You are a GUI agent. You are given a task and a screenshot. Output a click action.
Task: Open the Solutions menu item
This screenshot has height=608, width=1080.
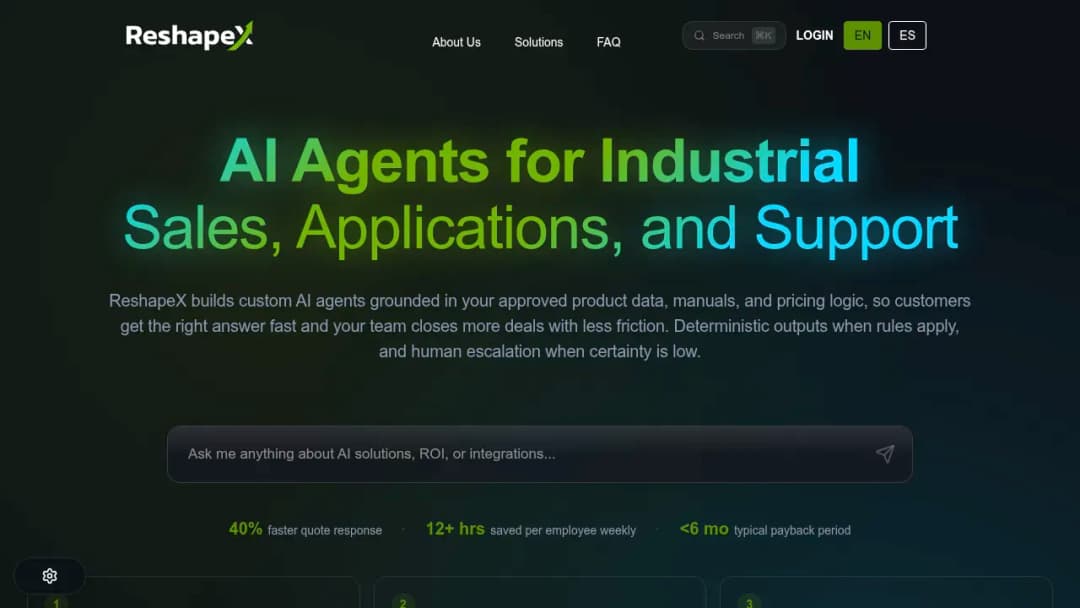tap(539, 42)
